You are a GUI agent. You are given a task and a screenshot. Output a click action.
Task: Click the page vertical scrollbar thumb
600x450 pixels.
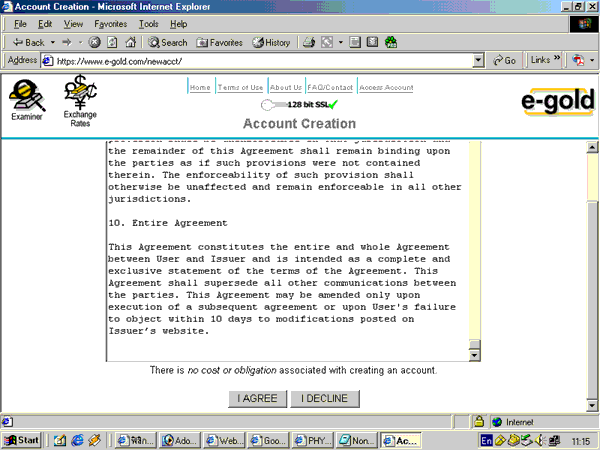[x=592, y=300]
